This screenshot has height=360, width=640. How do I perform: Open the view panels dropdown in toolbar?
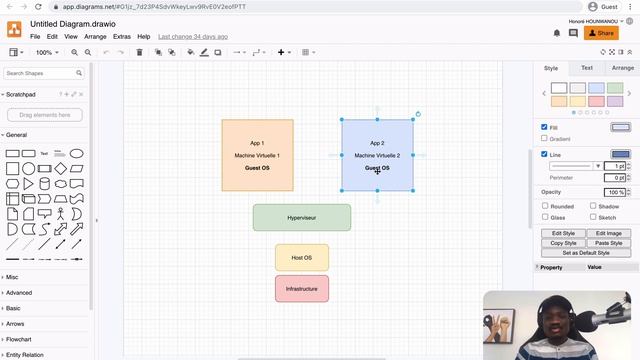click(16, 52)
